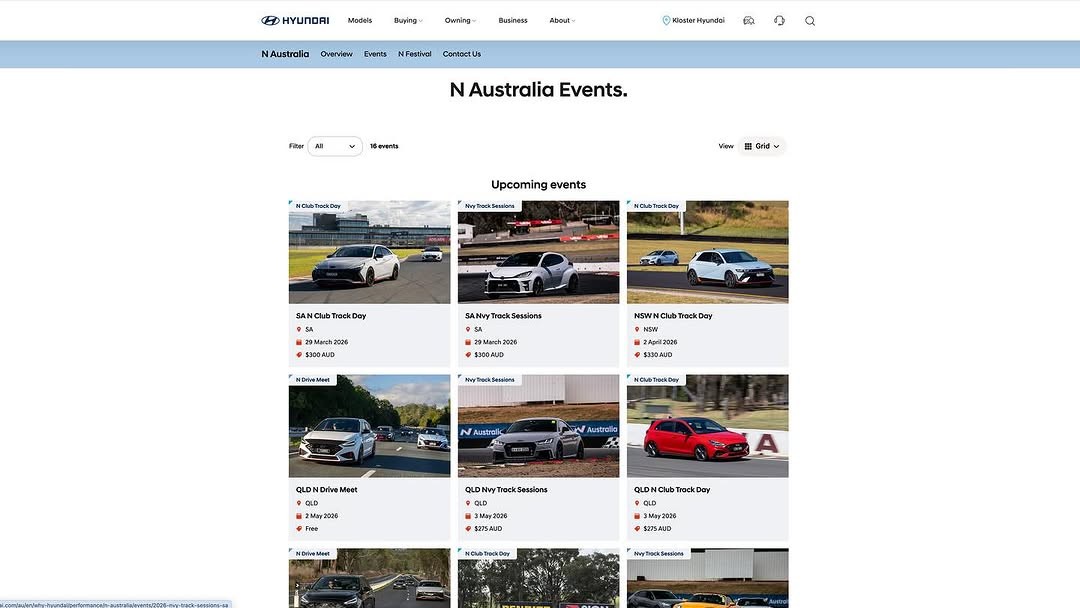Image resolution: width=1080 pixels, height=608 pixels.
Task: Open the Models menu
Action: [x=360, y=21]
